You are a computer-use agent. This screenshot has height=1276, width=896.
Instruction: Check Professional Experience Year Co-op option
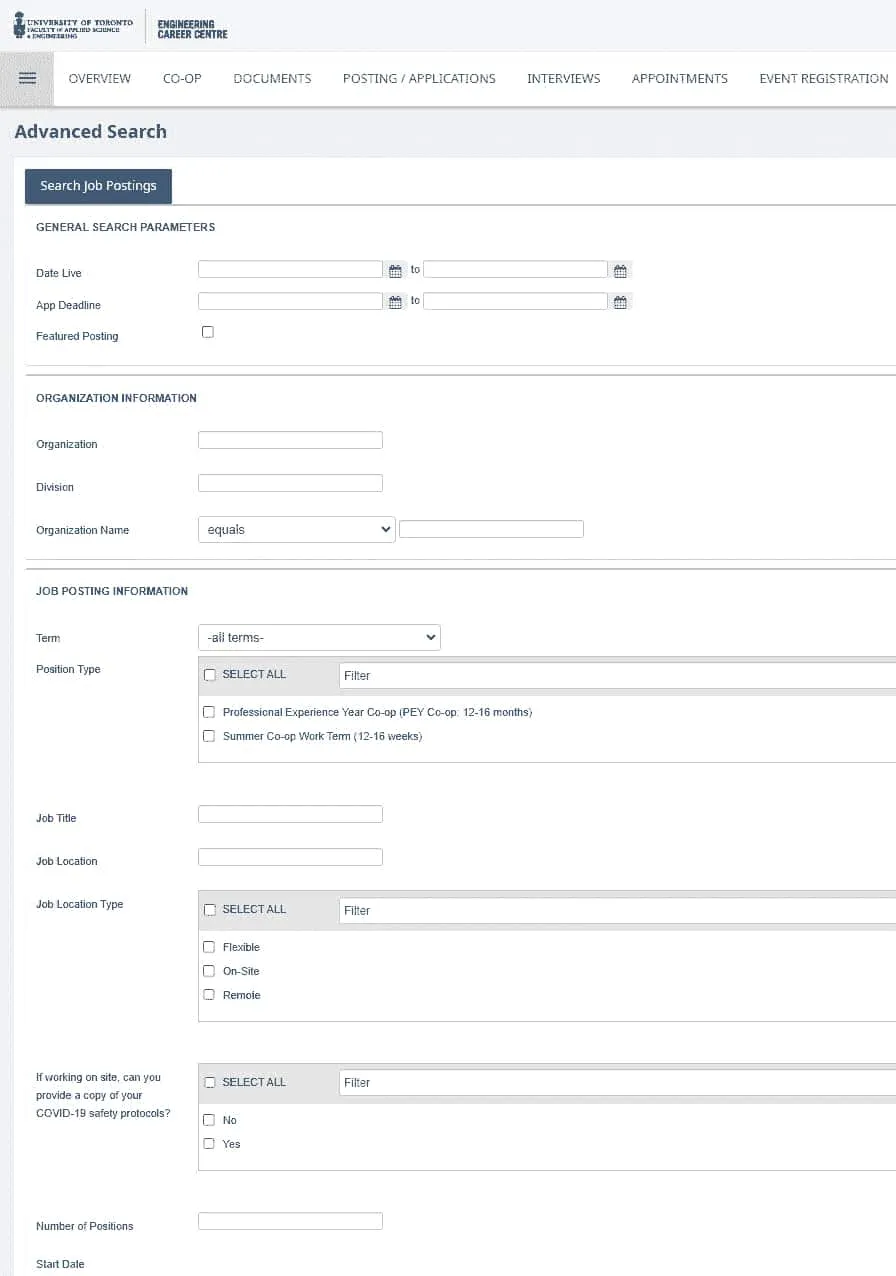click(x=209, y=711)
